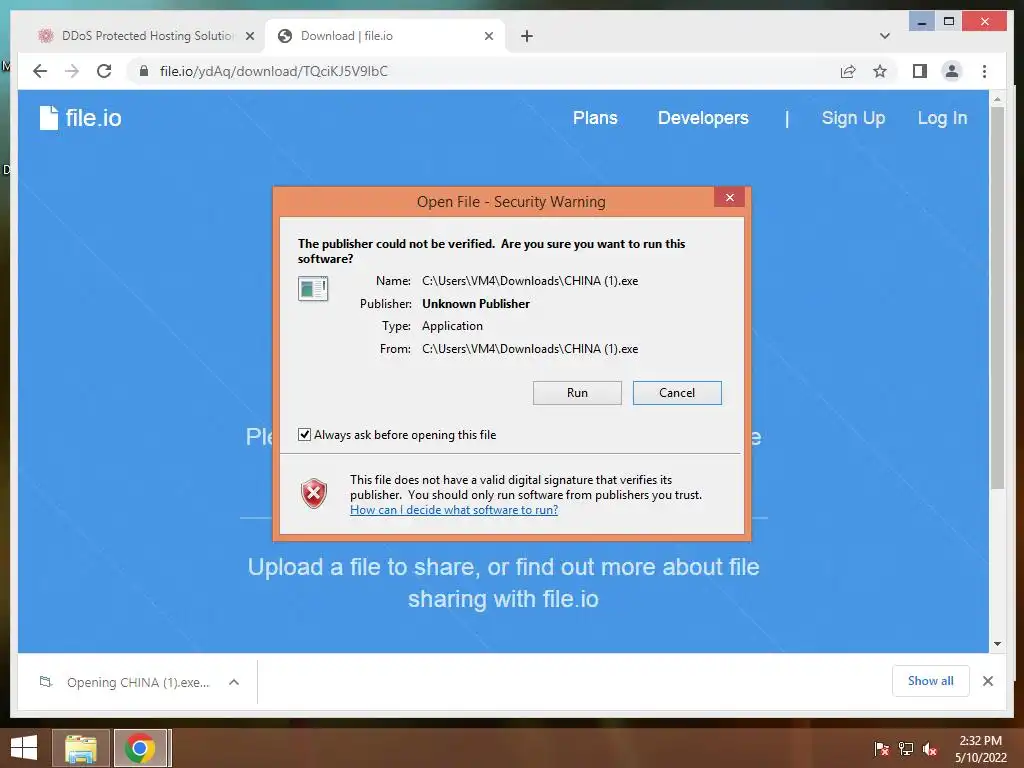Click the scrollbar up arrow

click(997, 99)
